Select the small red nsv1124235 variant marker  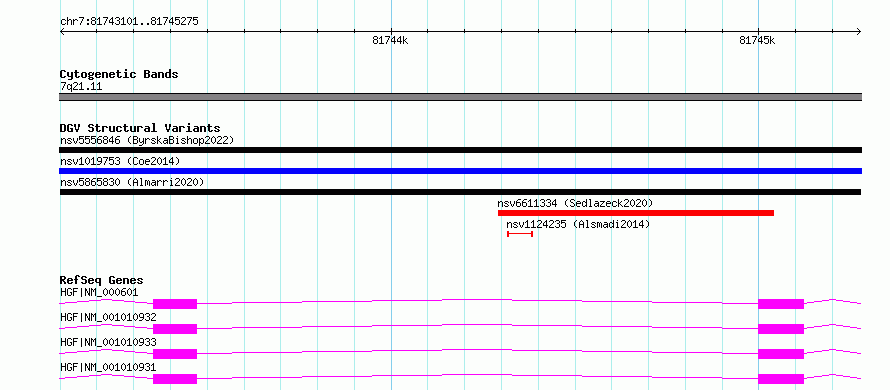(x=520, y=234)
